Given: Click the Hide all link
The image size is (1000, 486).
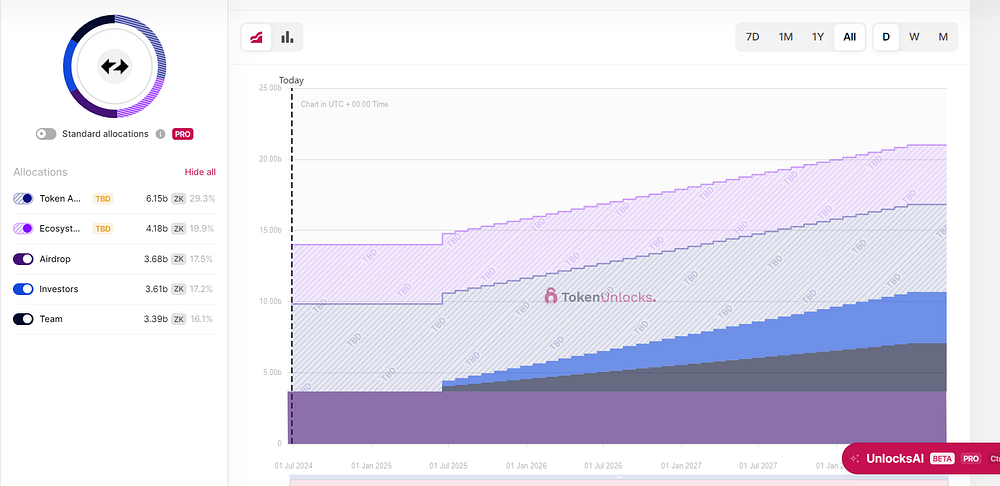Looking at the screenshot, I should tap(200, 172).
